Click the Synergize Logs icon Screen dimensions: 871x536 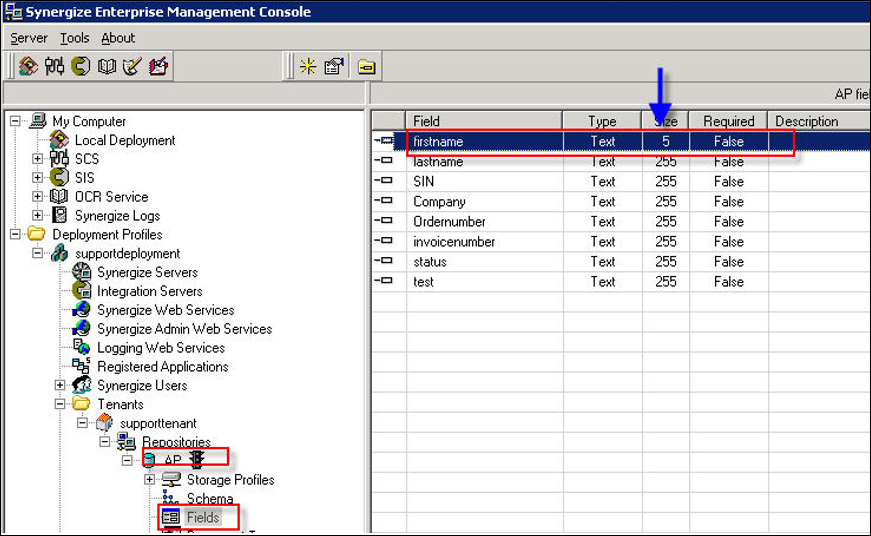click(59, 215)
